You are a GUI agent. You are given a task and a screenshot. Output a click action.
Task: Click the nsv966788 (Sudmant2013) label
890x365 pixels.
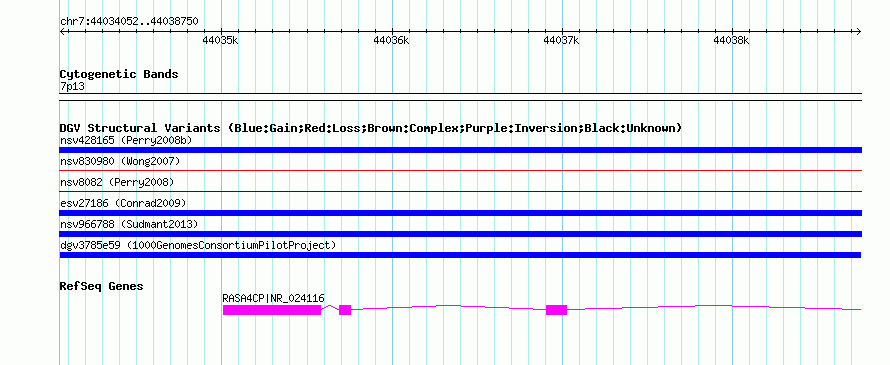pos(129,224)
